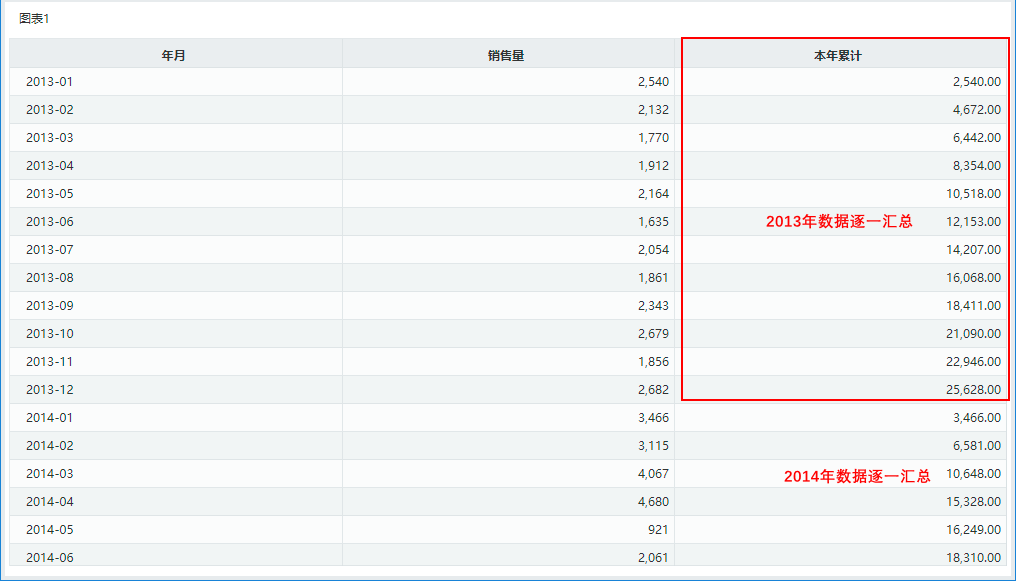The height and width of the screenshot is (581, 1016).
Task: Click sales value 1,635
Action: click(x=653, y=222)
